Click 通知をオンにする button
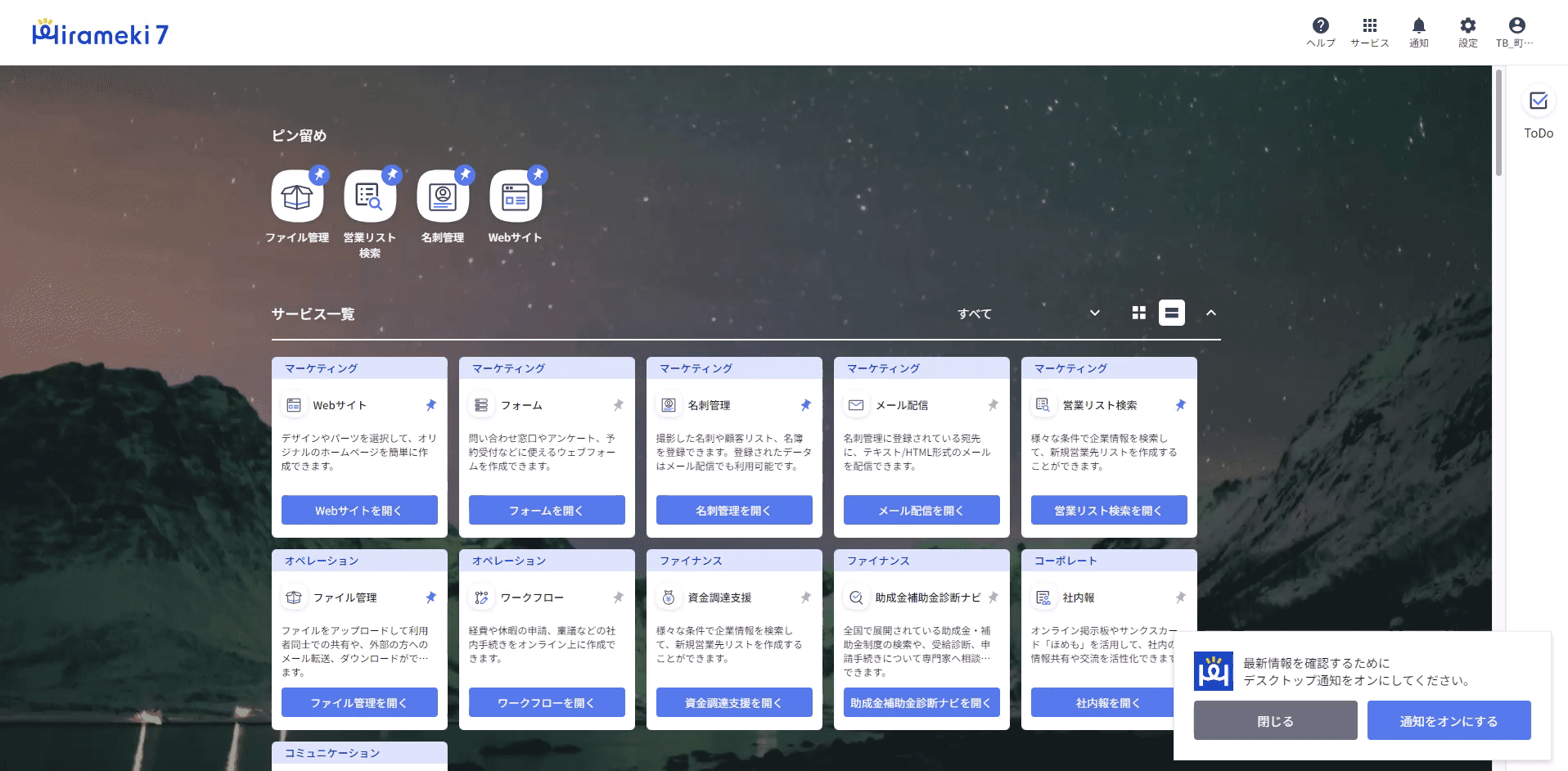This screenshot has height=771, width=1568. pos(1449,721)
